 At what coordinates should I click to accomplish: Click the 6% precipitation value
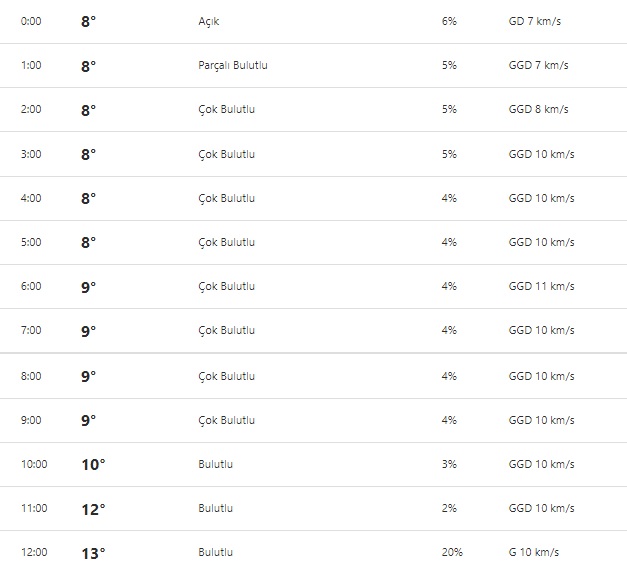coord(448,22)
